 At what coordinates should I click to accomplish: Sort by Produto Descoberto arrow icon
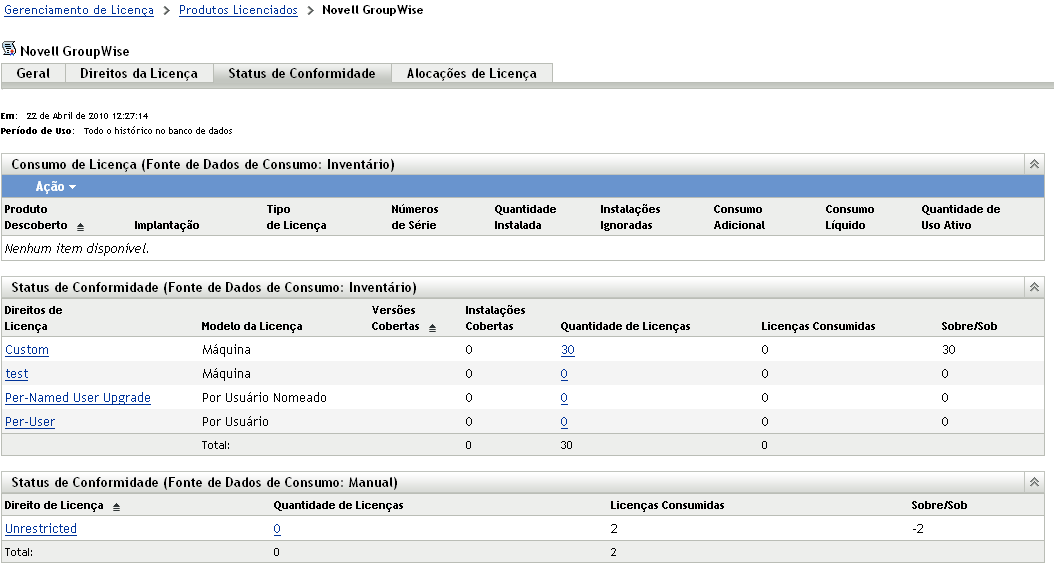pos(80,227)
